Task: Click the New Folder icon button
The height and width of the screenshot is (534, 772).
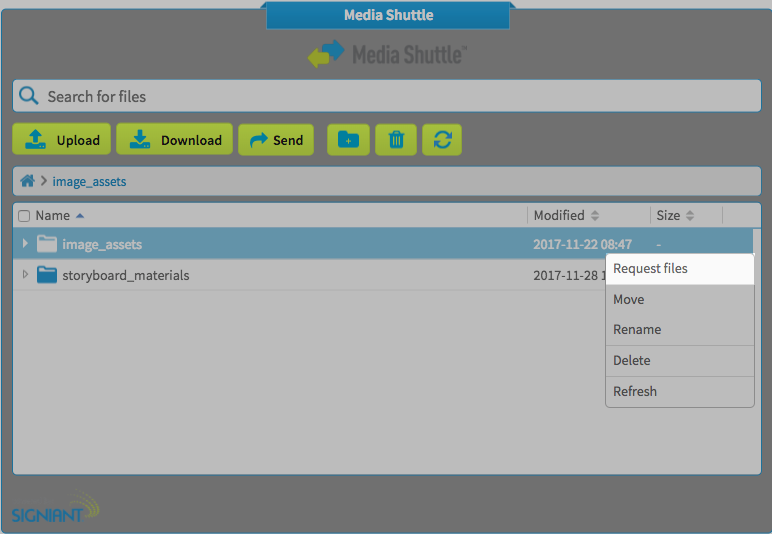Action: tap(348, 140)
